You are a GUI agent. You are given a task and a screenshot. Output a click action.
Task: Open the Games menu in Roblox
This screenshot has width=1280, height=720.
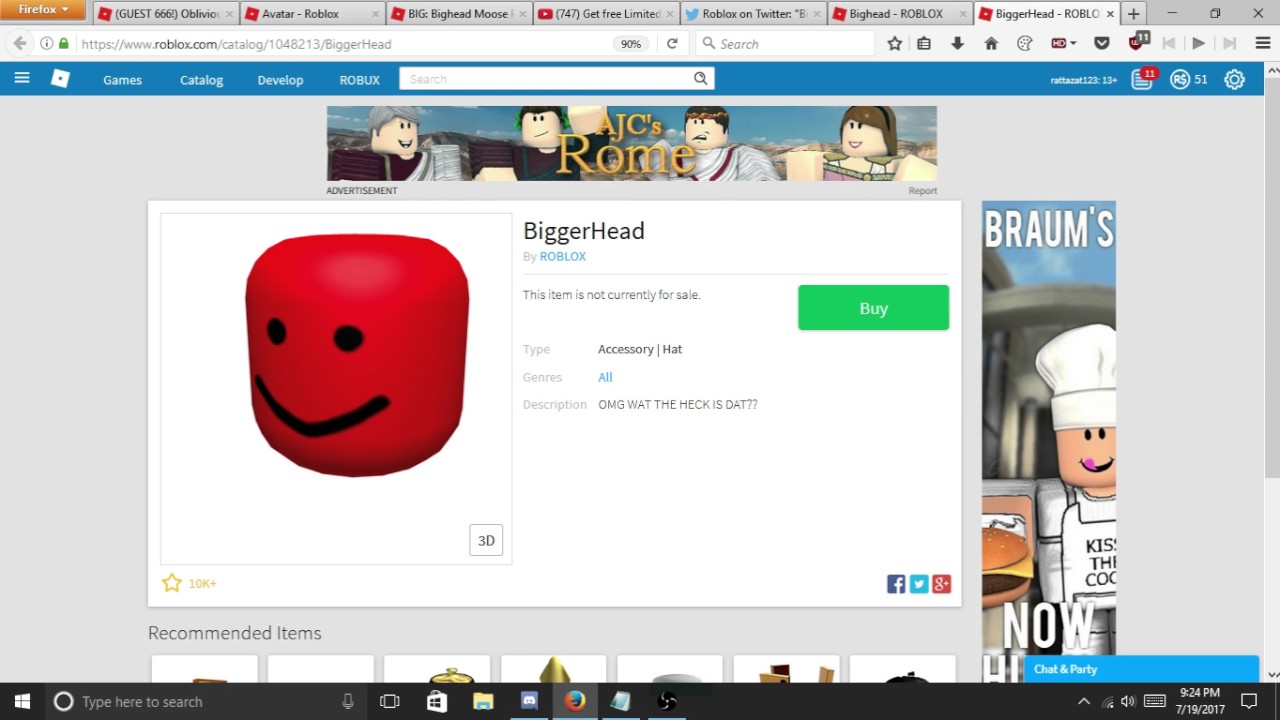(x=123, y=80)
